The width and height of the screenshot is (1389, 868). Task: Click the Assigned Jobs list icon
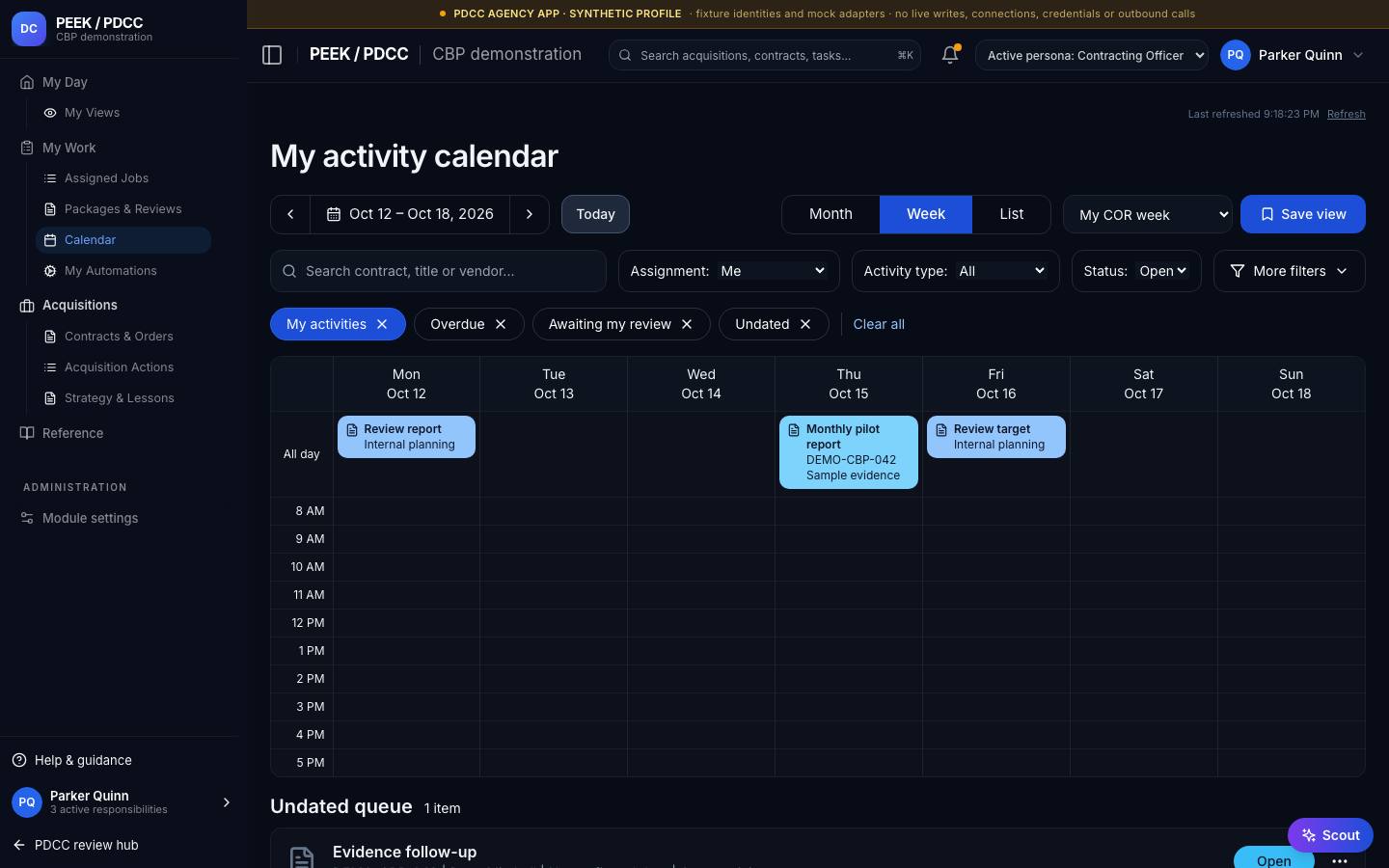50,178
